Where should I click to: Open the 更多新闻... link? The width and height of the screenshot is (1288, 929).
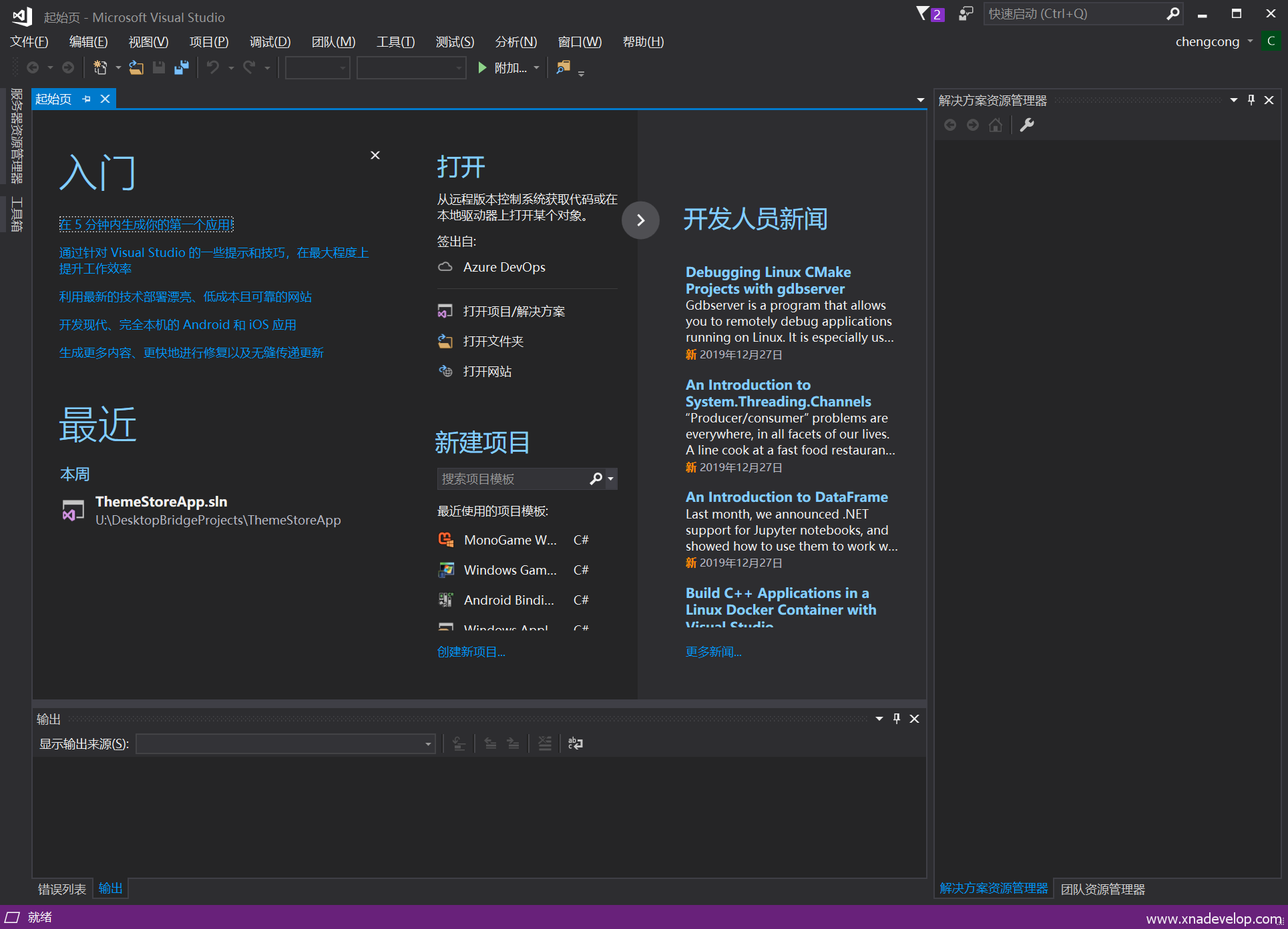point(713,652)
